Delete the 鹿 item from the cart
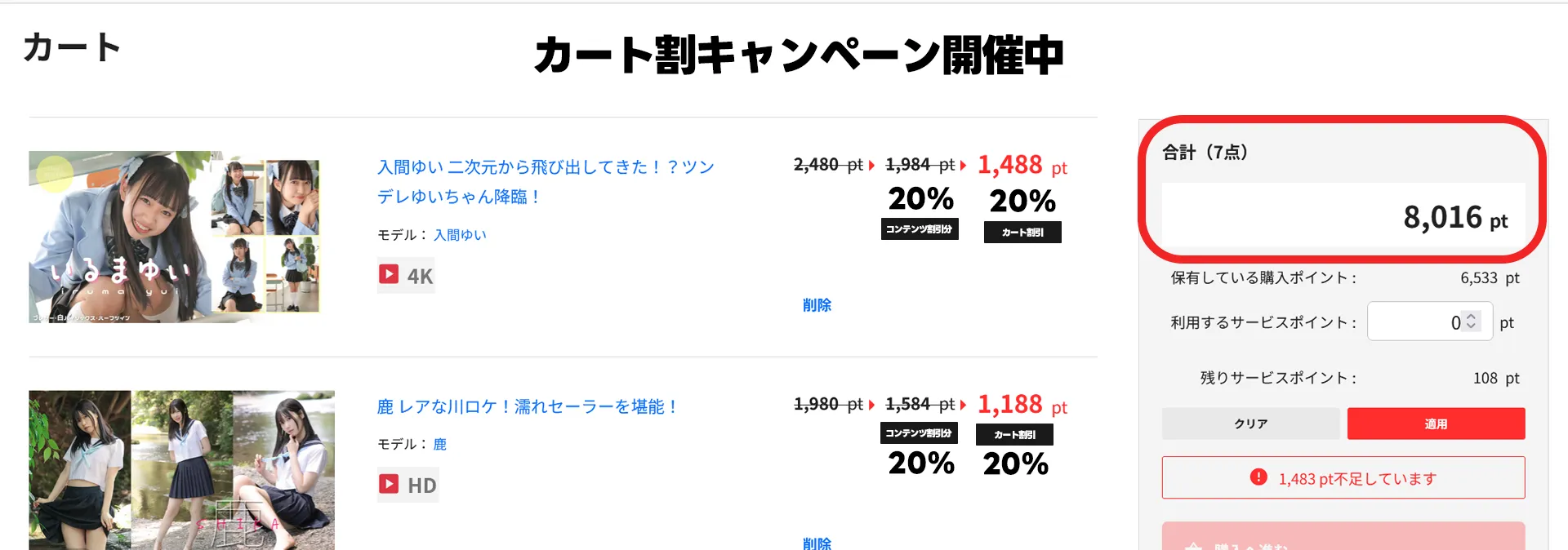 click(817, 543)
